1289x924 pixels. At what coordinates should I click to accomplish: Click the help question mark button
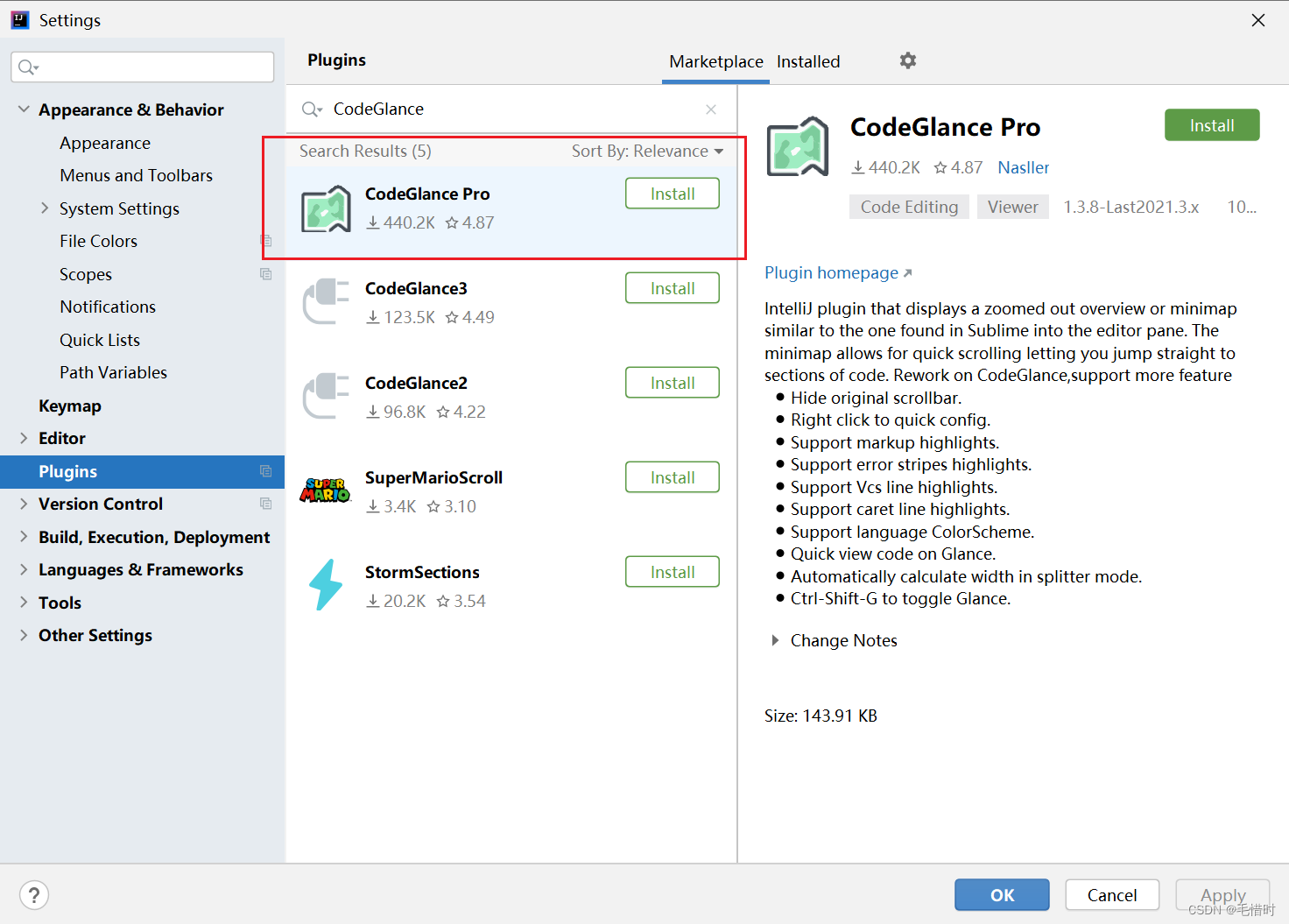pos(34,895)
